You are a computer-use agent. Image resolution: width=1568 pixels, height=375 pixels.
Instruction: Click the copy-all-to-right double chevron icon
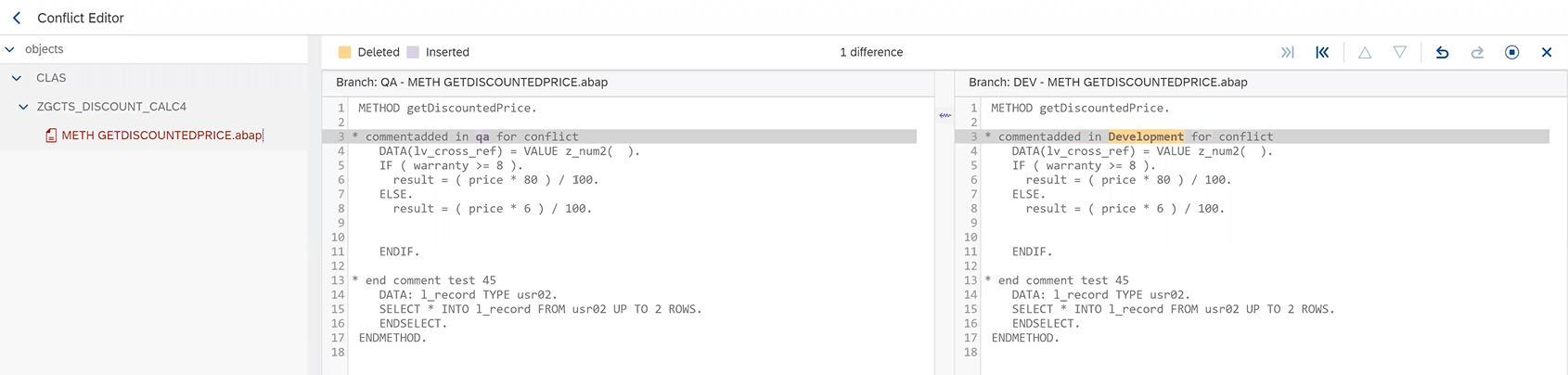point(1287,53)
